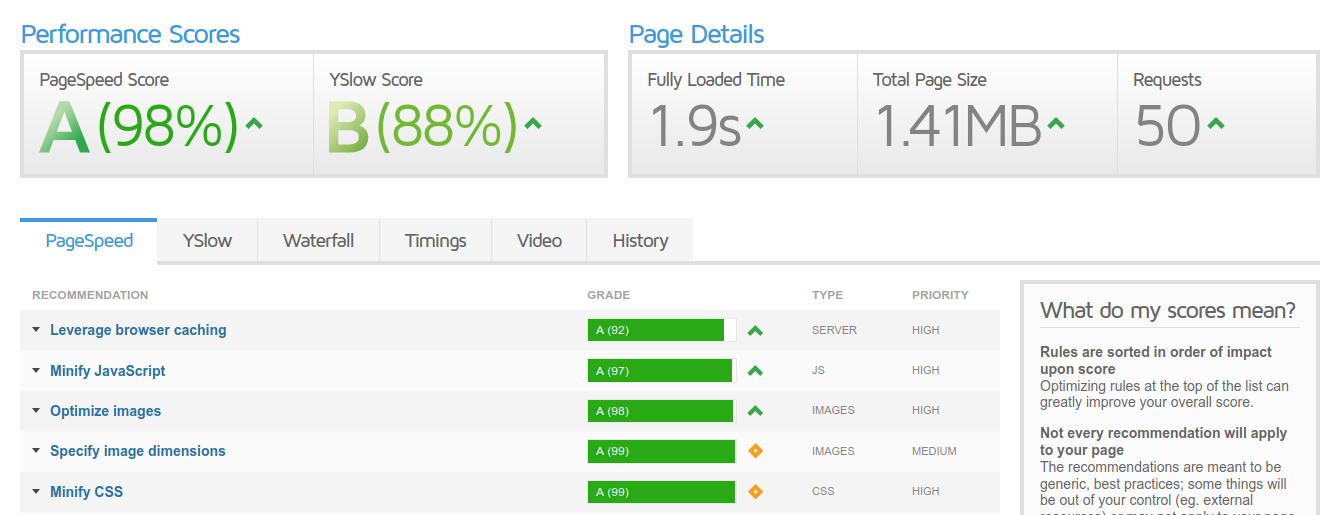The image size is (1340, 515).
Task: Click the 1.41MB total page size value
Action: [x=958, y=127]
